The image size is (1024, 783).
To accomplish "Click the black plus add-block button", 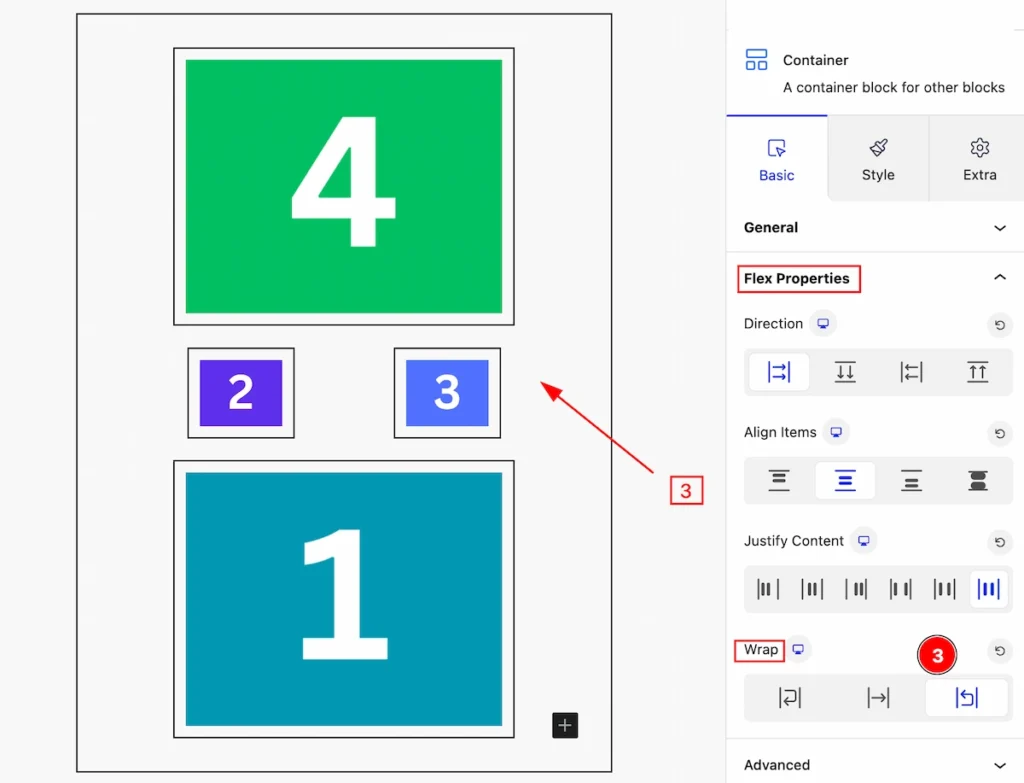I will pyautogui.click(x=565, y=725).
